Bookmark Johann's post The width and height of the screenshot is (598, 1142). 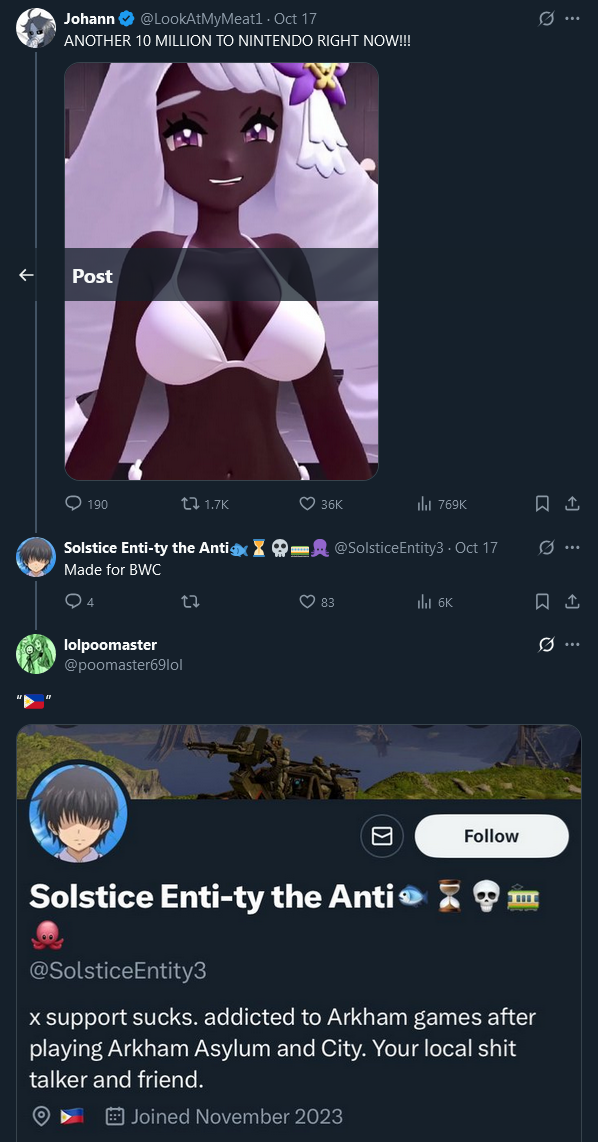[x=542, y=503]
